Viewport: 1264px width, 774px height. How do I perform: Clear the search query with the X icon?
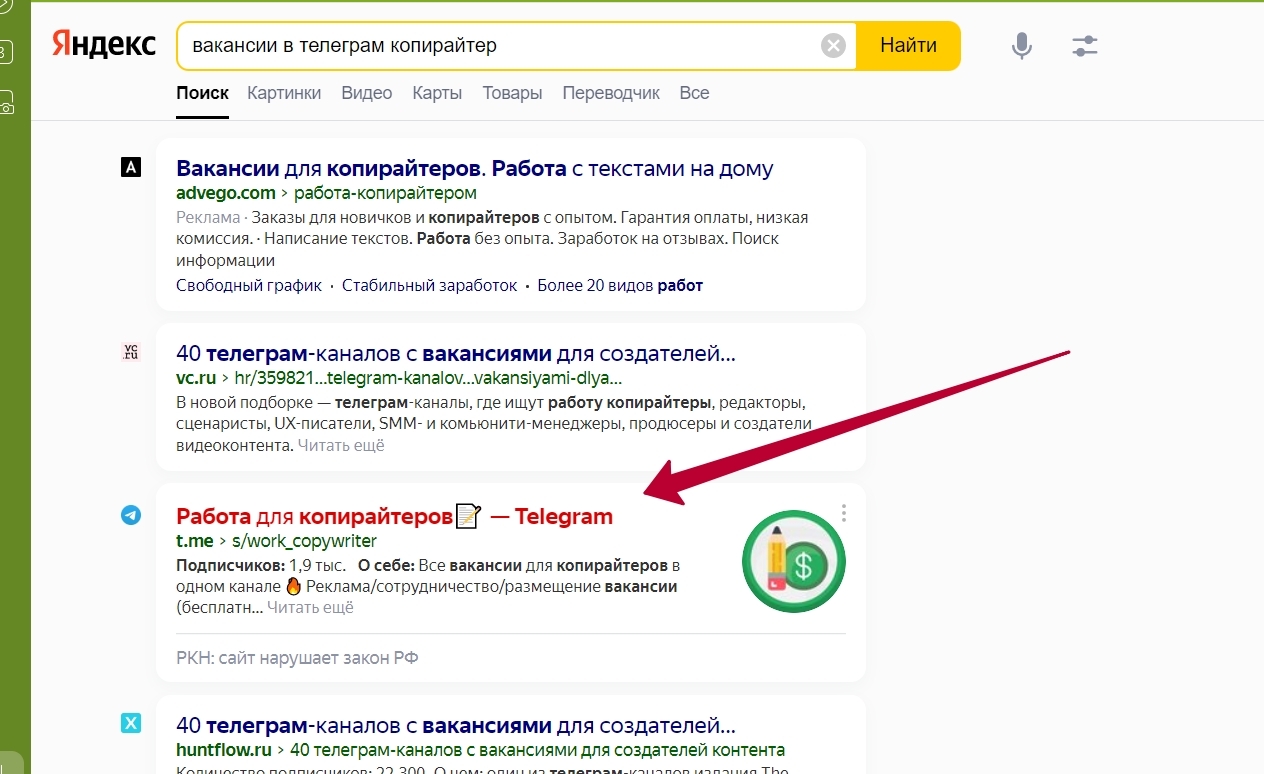click(x=832, y=44)
